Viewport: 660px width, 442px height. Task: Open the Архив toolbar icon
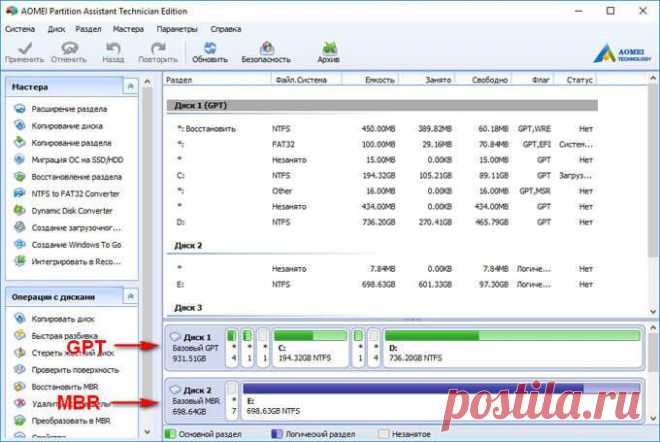point(329,48)
